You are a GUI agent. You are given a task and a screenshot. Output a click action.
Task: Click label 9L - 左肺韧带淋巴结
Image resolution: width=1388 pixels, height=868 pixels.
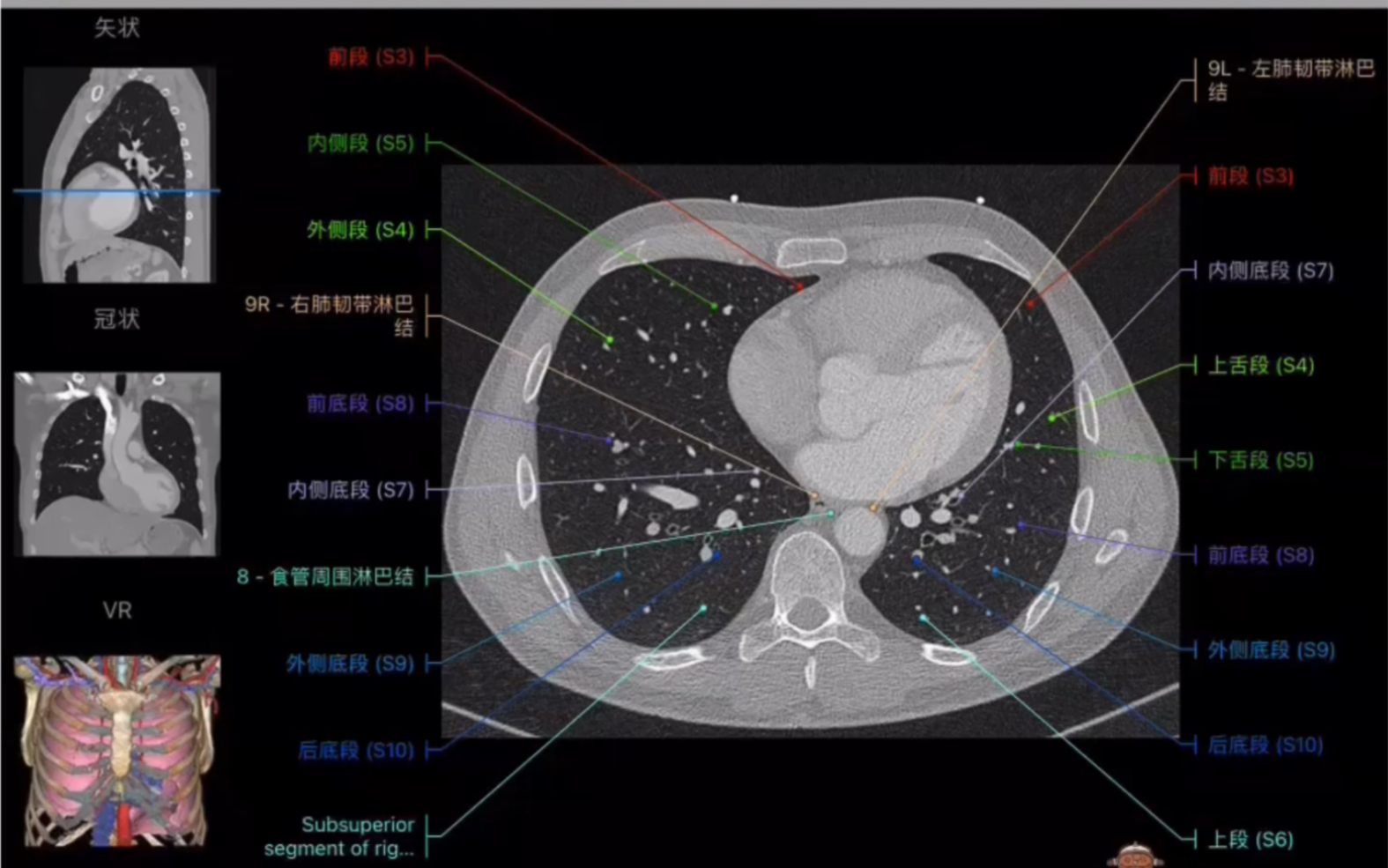(1291, 80)
